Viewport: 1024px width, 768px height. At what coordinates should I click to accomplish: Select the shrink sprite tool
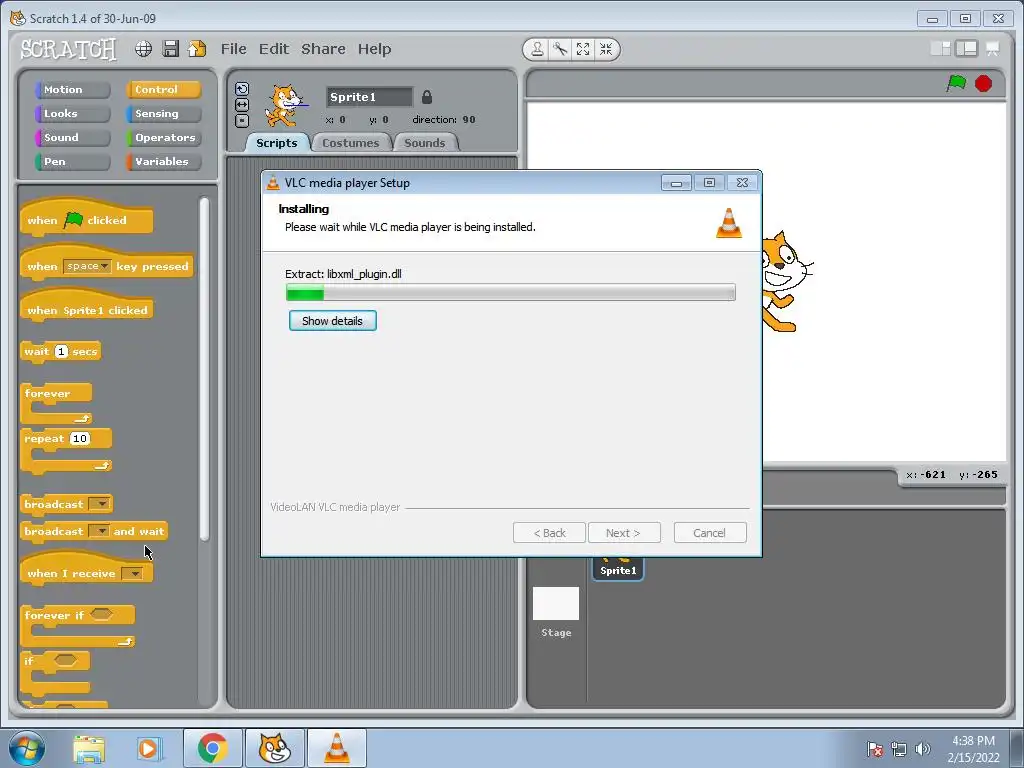click(606, 49)
